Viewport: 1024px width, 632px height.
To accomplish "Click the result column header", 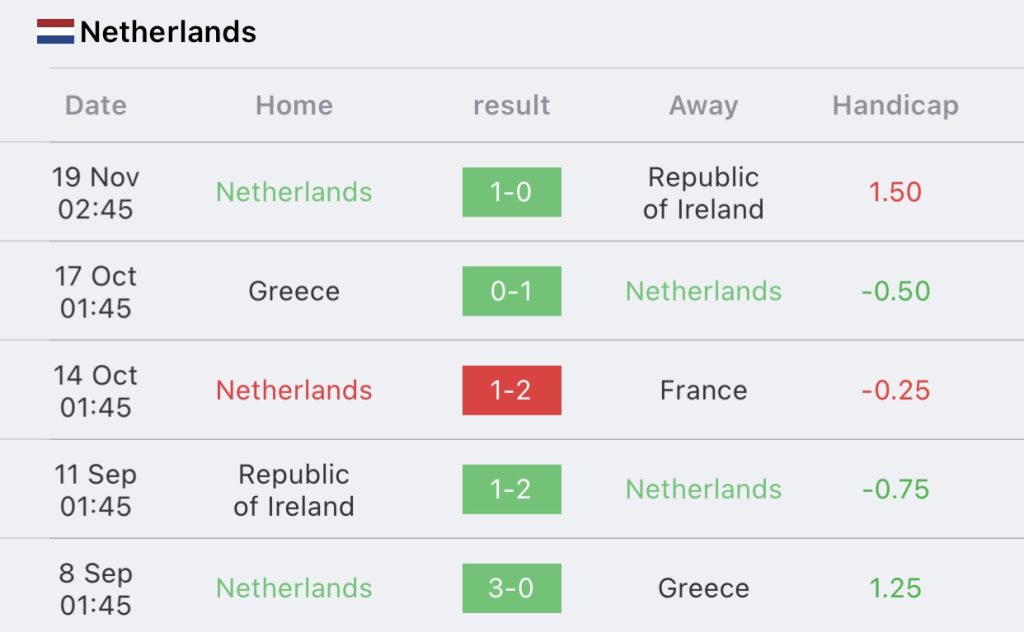I will click(511, 105).
